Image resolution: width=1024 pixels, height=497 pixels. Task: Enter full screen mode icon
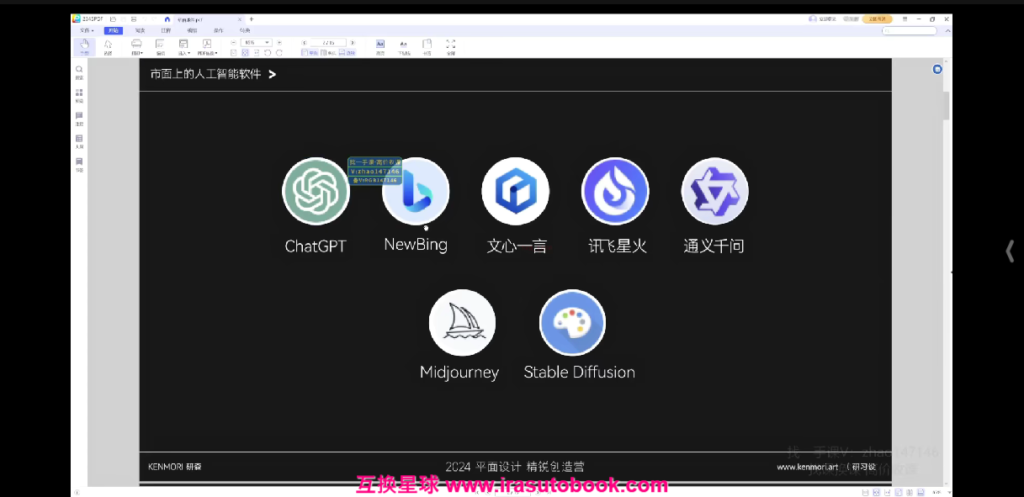(x=451, y=44)
